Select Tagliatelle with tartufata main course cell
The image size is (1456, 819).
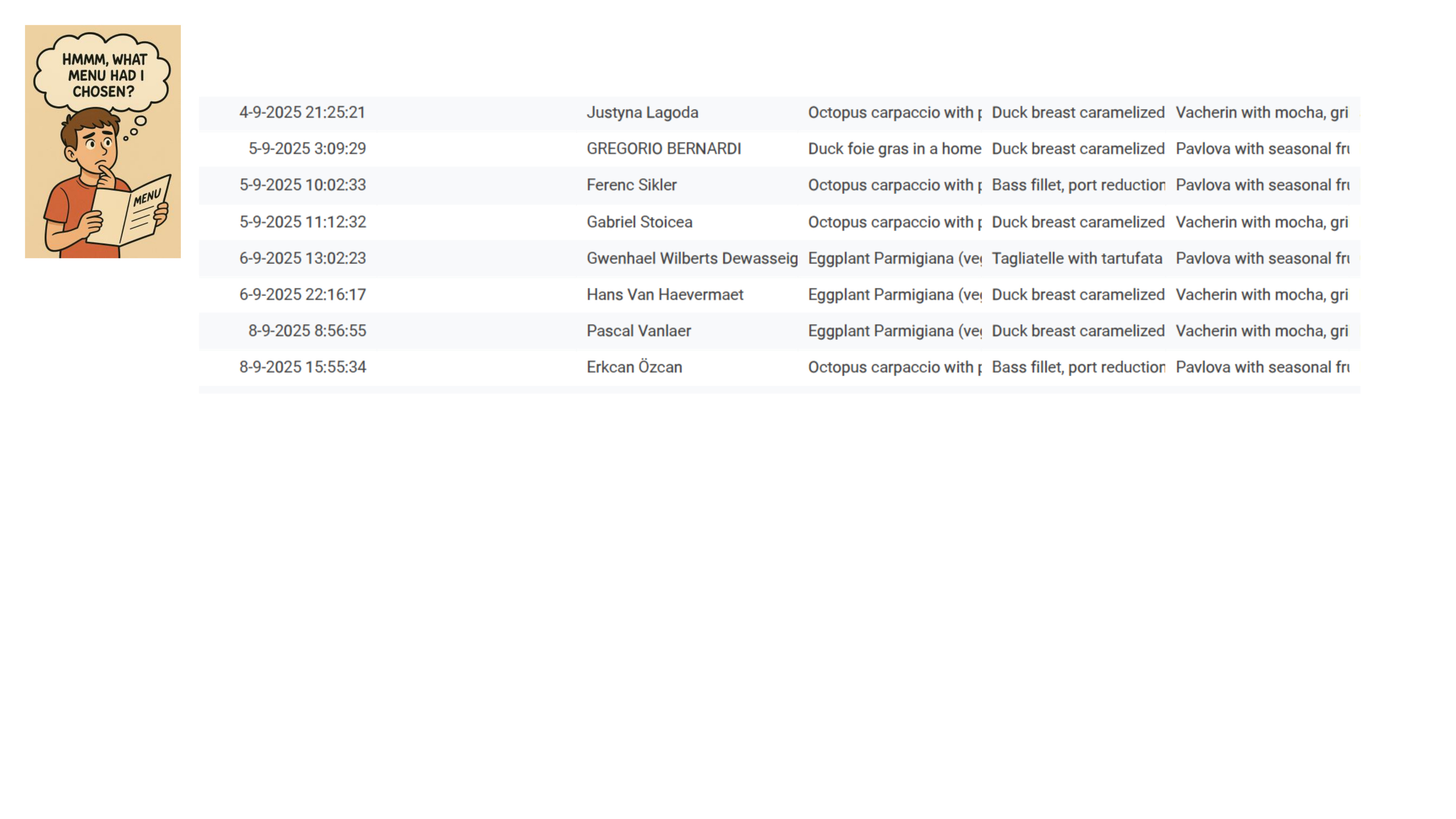(x=1077, y=258)
